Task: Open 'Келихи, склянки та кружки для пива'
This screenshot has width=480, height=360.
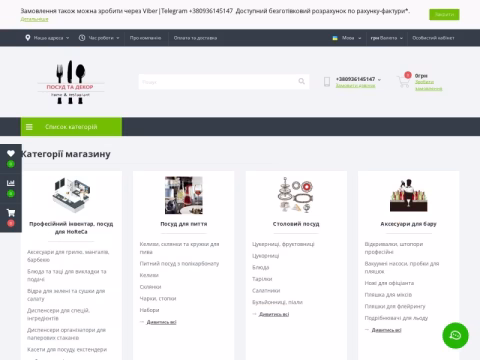Action: (x=179, y=248)
